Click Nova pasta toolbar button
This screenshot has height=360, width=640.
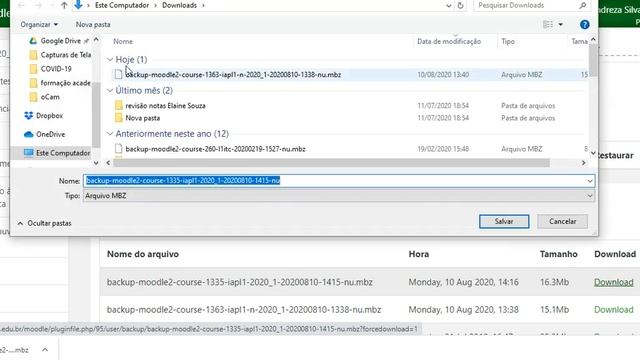[x=93, y=24]
